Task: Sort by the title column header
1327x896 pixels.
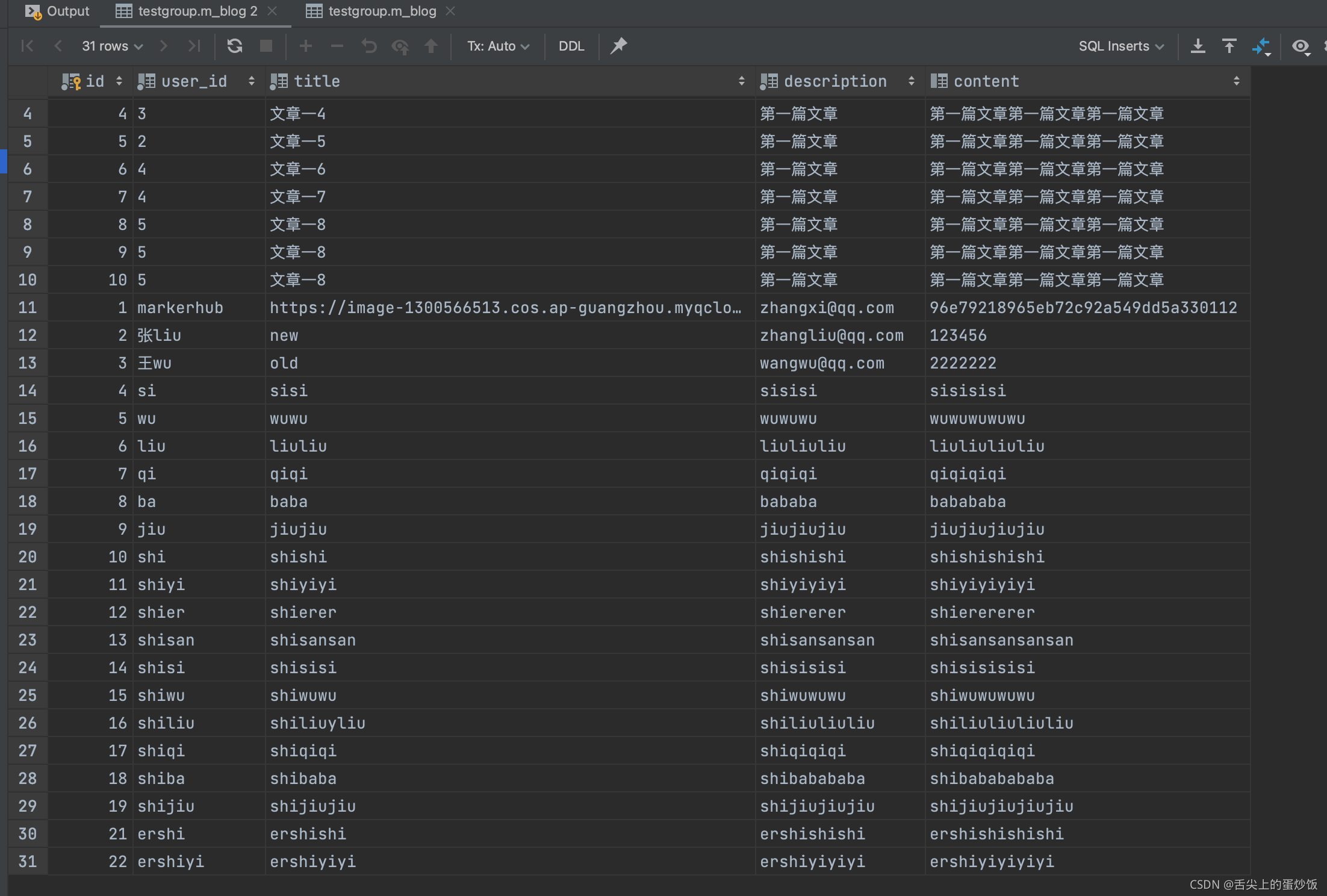Action: coord(317,81)
